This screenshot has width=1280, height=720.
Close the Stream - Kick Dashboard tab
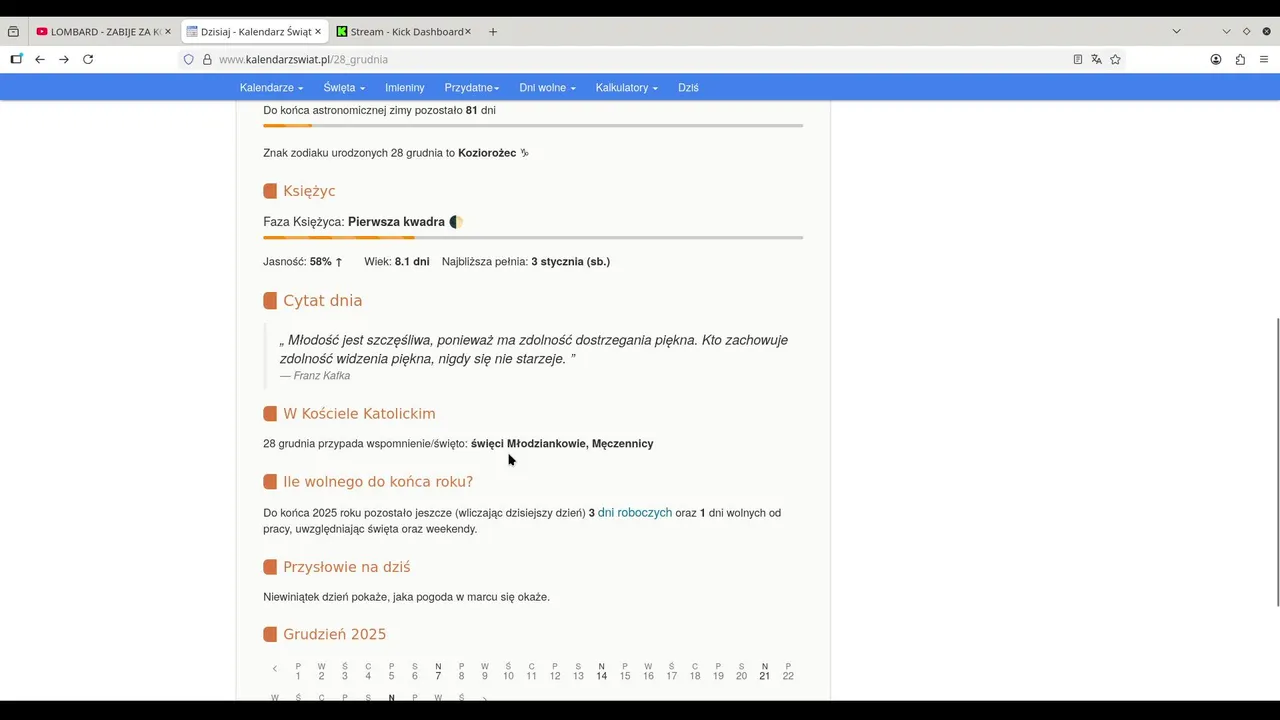[468, 32]
